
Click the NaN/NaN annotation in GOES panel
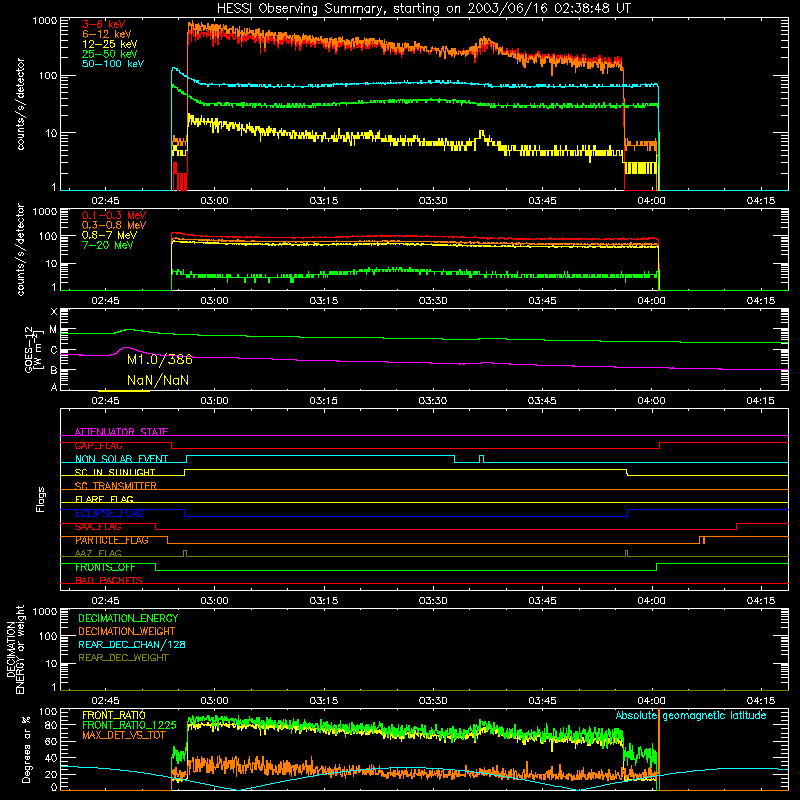158,381
